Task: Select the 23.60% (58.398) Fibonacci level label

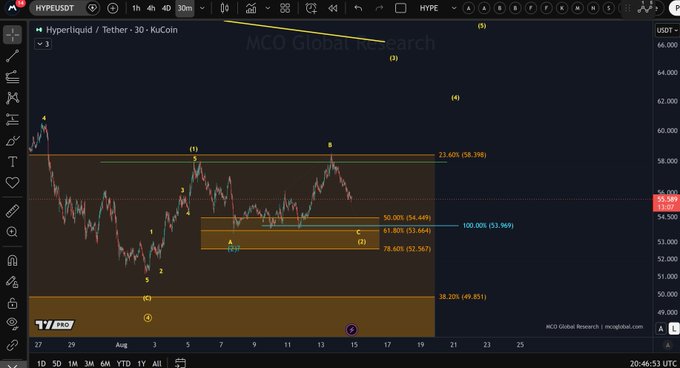Action: [462, 155]
